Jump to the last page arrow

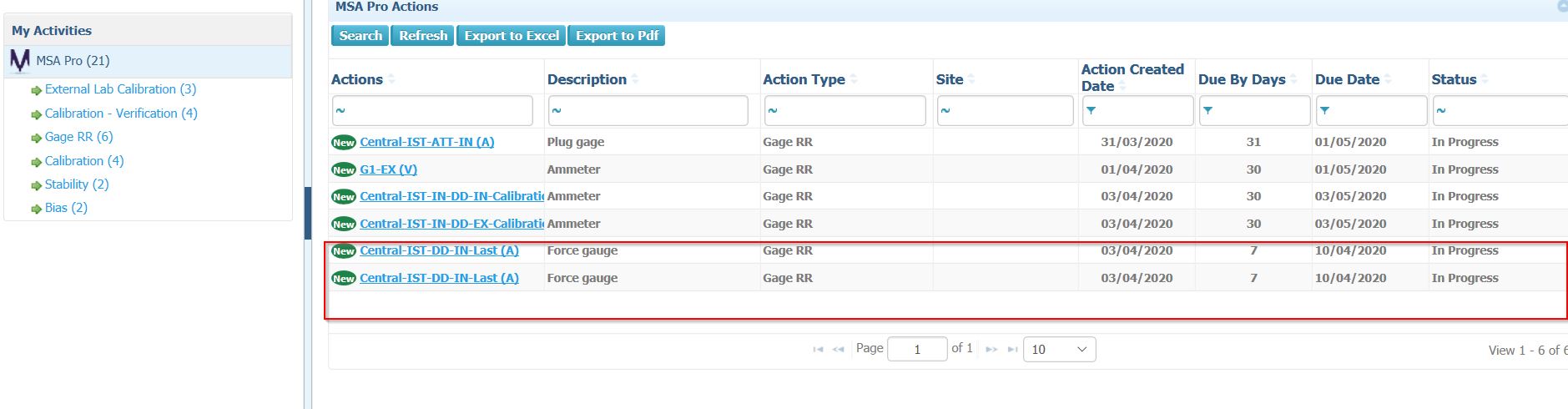[x=1012, y=350]
